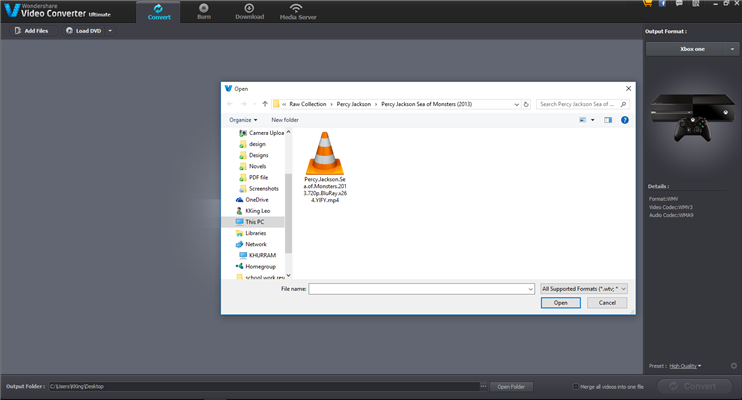Click the Back arrow in Open dialog
This screenshot has width=742, height=400.
[x=230, y=104]
